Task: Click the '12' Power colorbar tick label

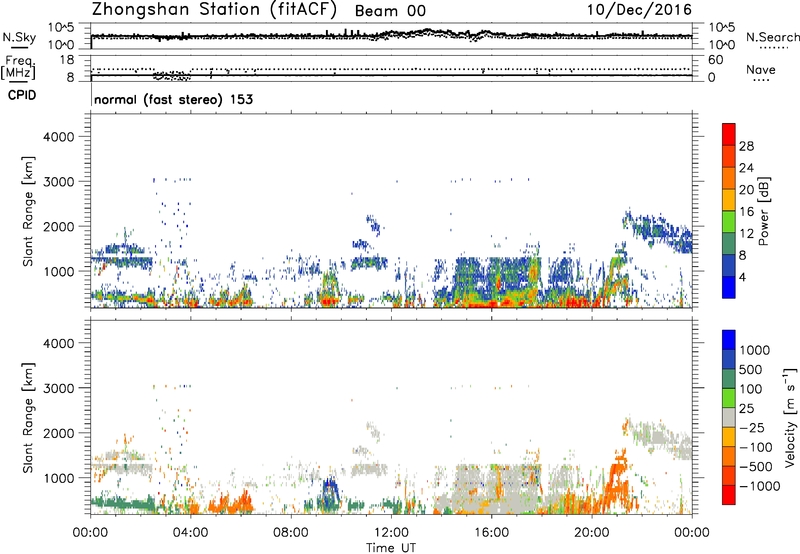Action: (x=746, y=233)
